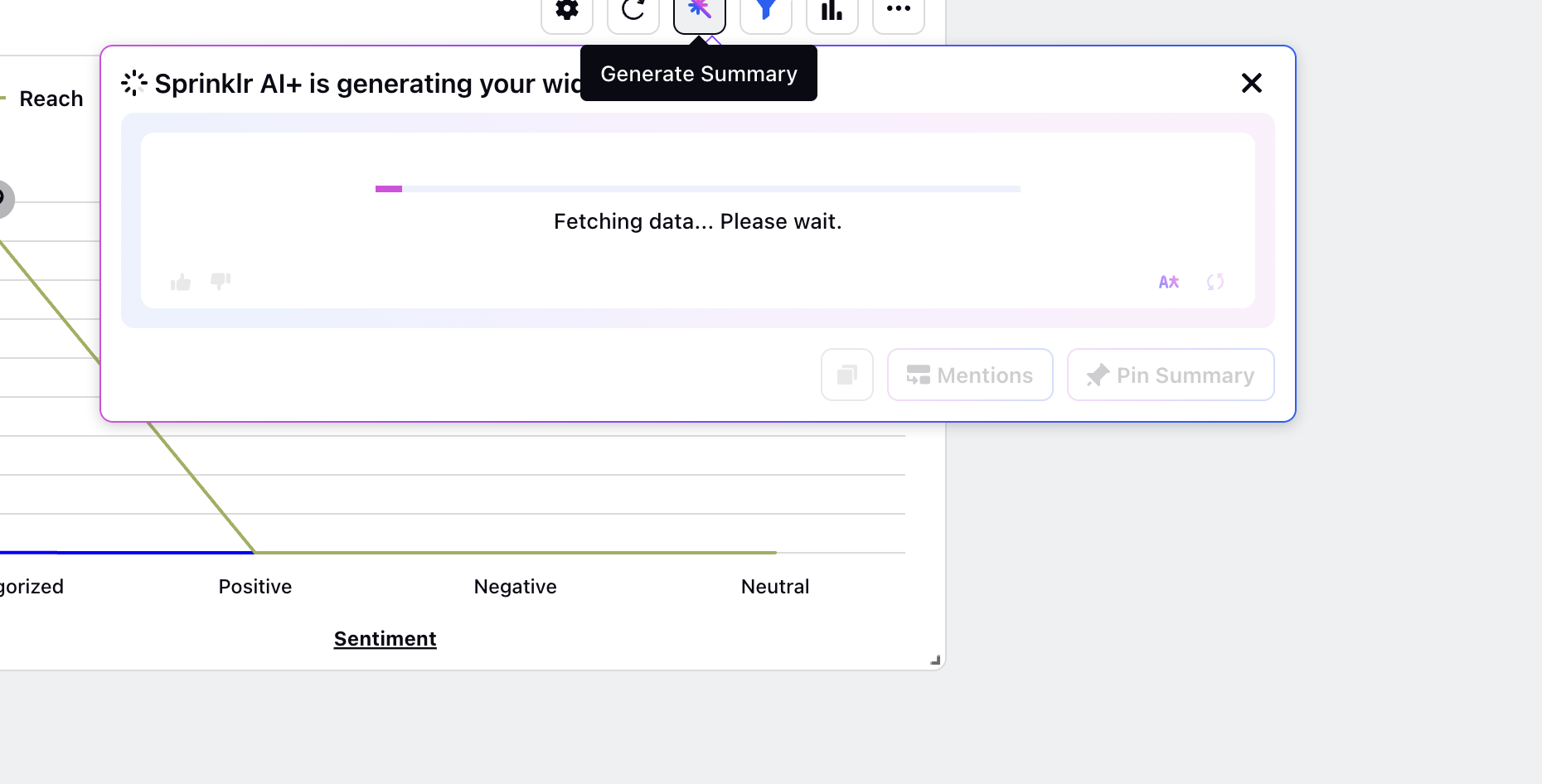Refresh the widget data
Screen dimensions: 1542x784
[633, 12]
